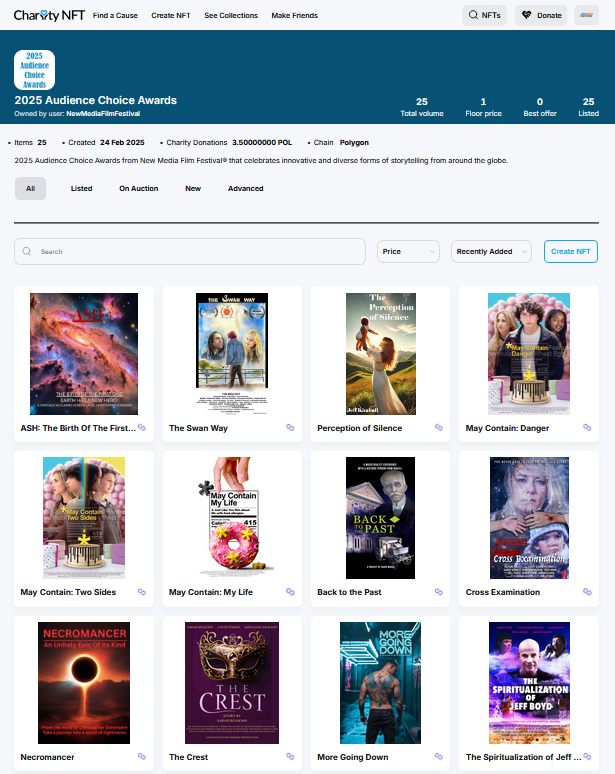Open Back to the Past poster
Image resolution: width=615 pixels, height=774 pixels.
pyautogui.click(x=381, y=518)
